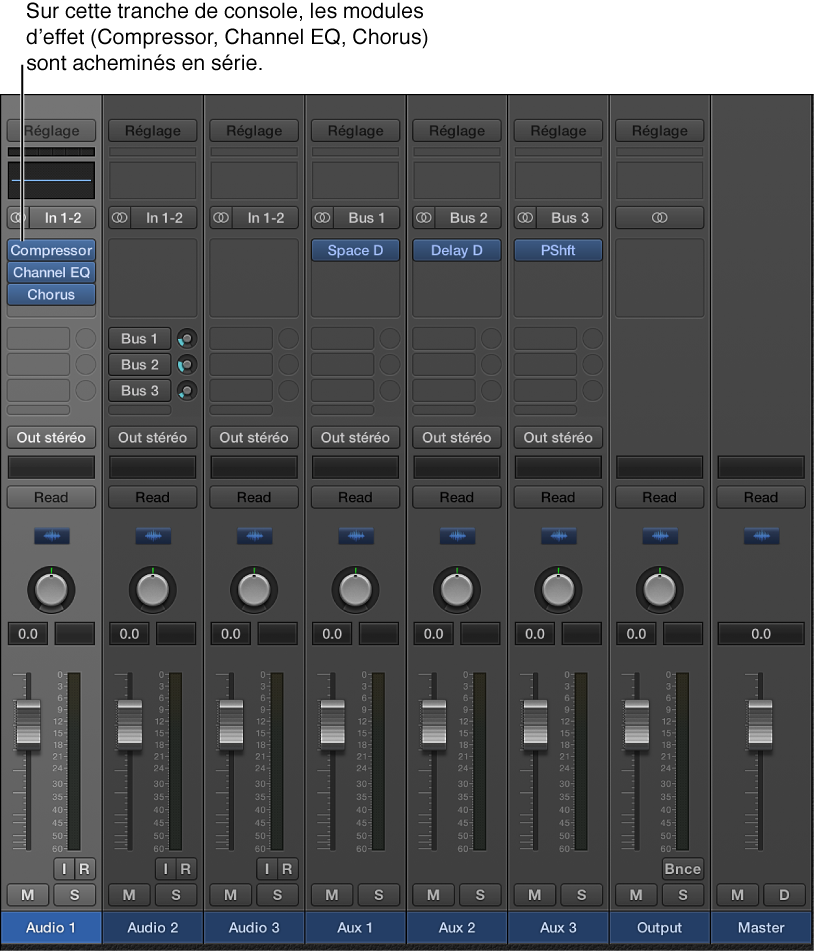Viewport: 814px width, 952px height.
Task: Select the Aux 3 channel name
Action: 557,927
